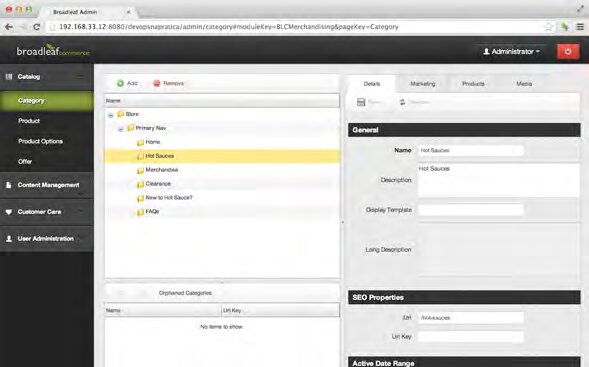This screenshot has height=367, width=589.
Task: Click the green Add button
Action: (x=127, y=83)
